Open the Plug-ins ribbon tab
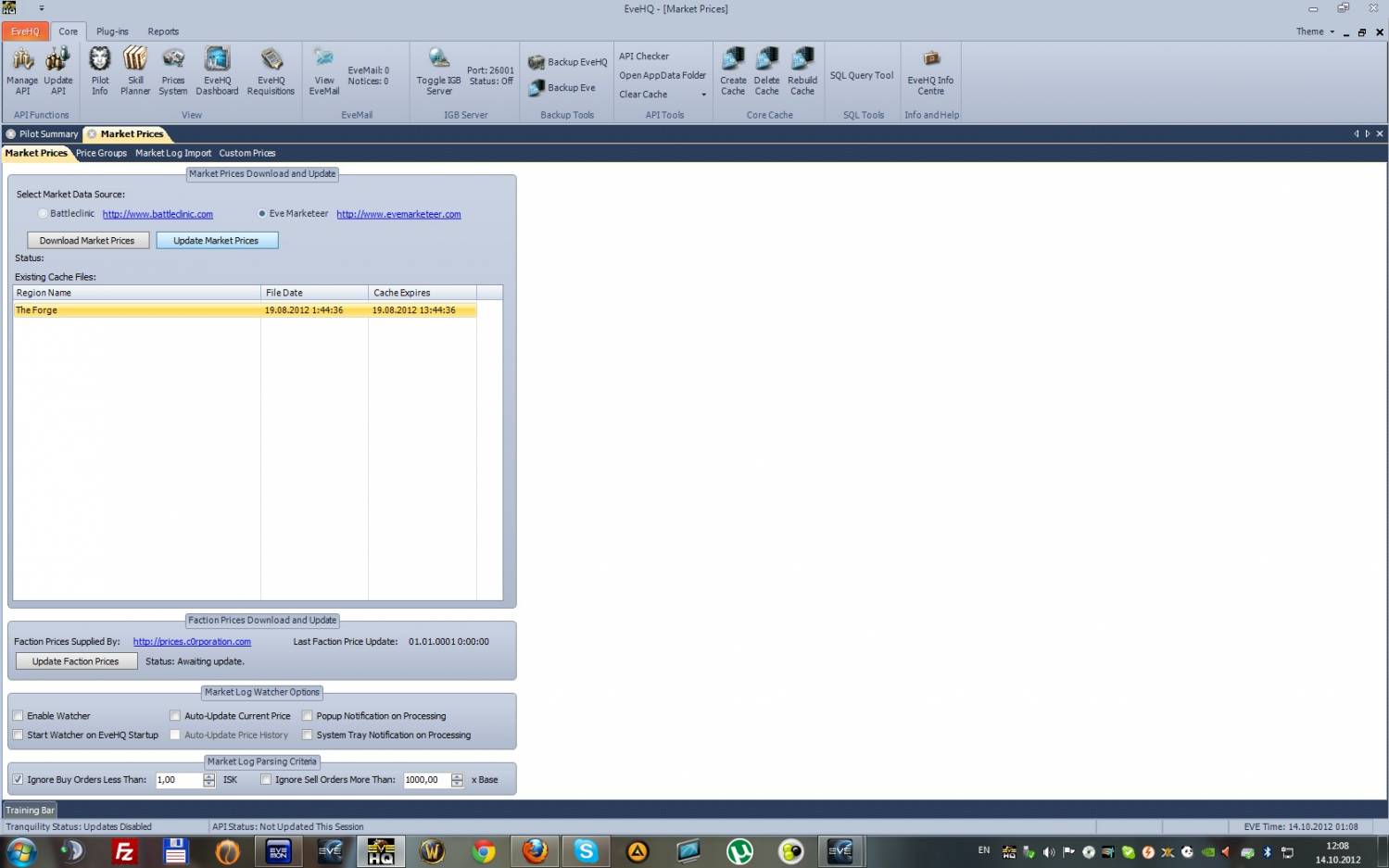Viewport: 1389px width, 868px height. (x=113, y=31)
